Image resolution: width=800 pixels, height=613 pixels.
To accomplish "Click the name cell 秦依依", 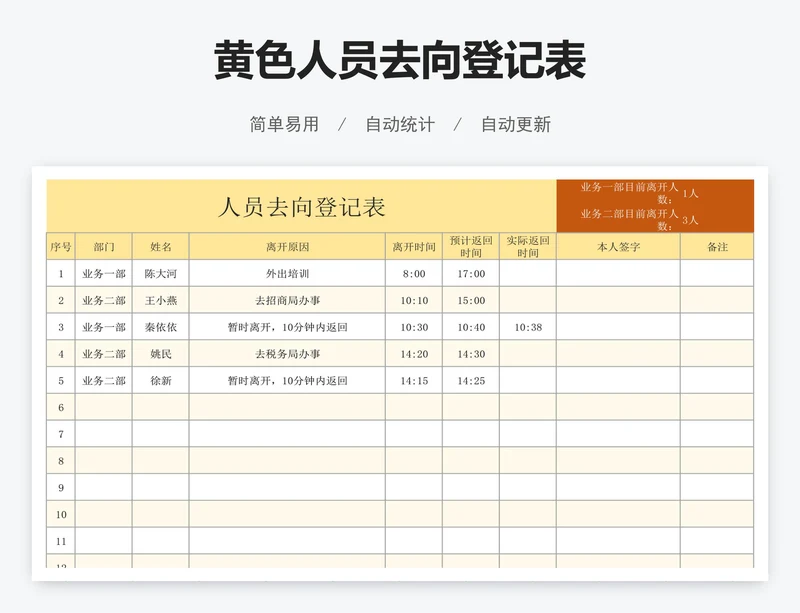I will (x=161, y=327).
